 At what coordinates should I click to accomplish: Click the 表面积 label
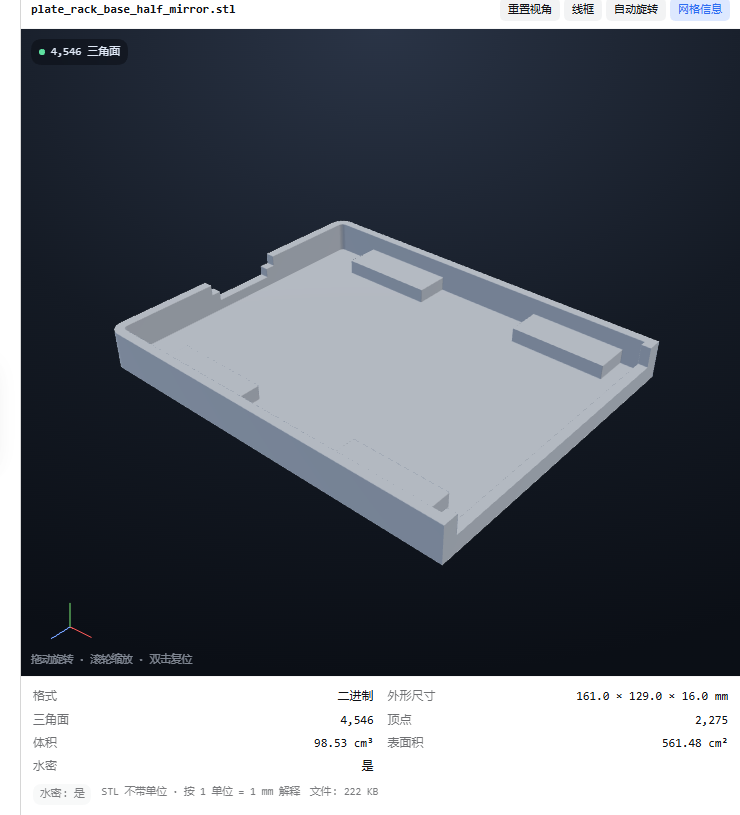tap(405, 743)
